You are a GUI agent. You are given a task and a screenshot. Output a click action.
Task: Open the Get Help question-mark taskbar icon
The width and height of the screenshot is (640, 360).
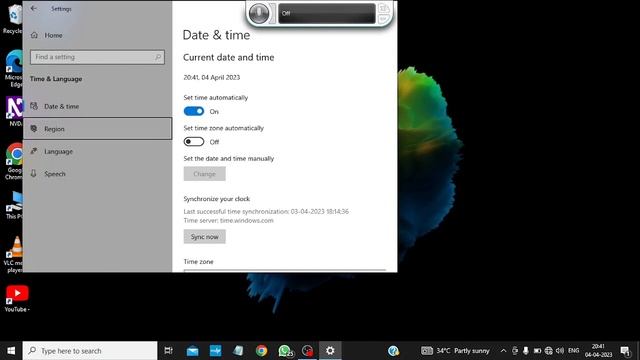pos(393,351)
